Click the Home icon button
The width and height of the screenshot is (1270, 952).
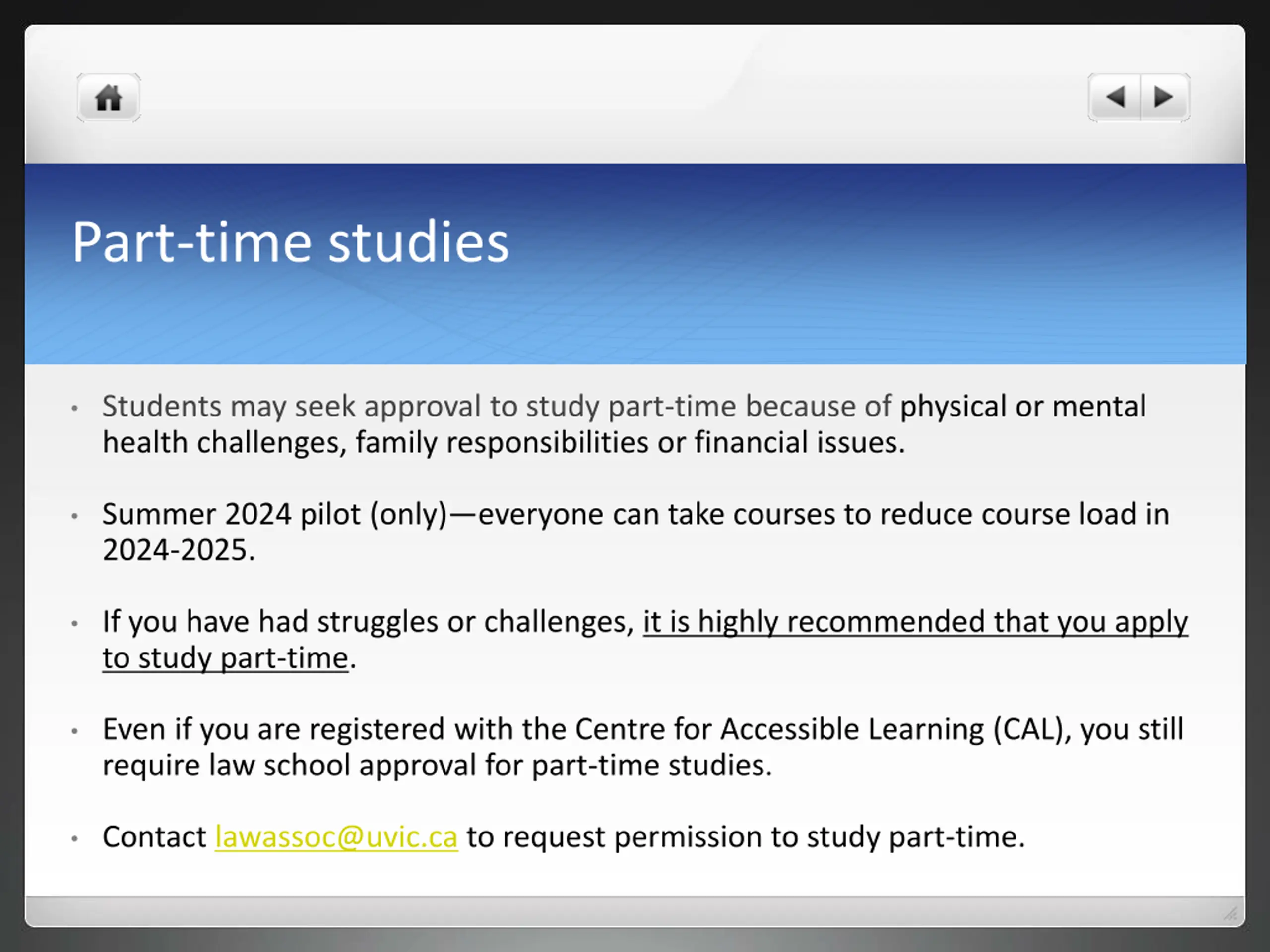coord(109,98)
